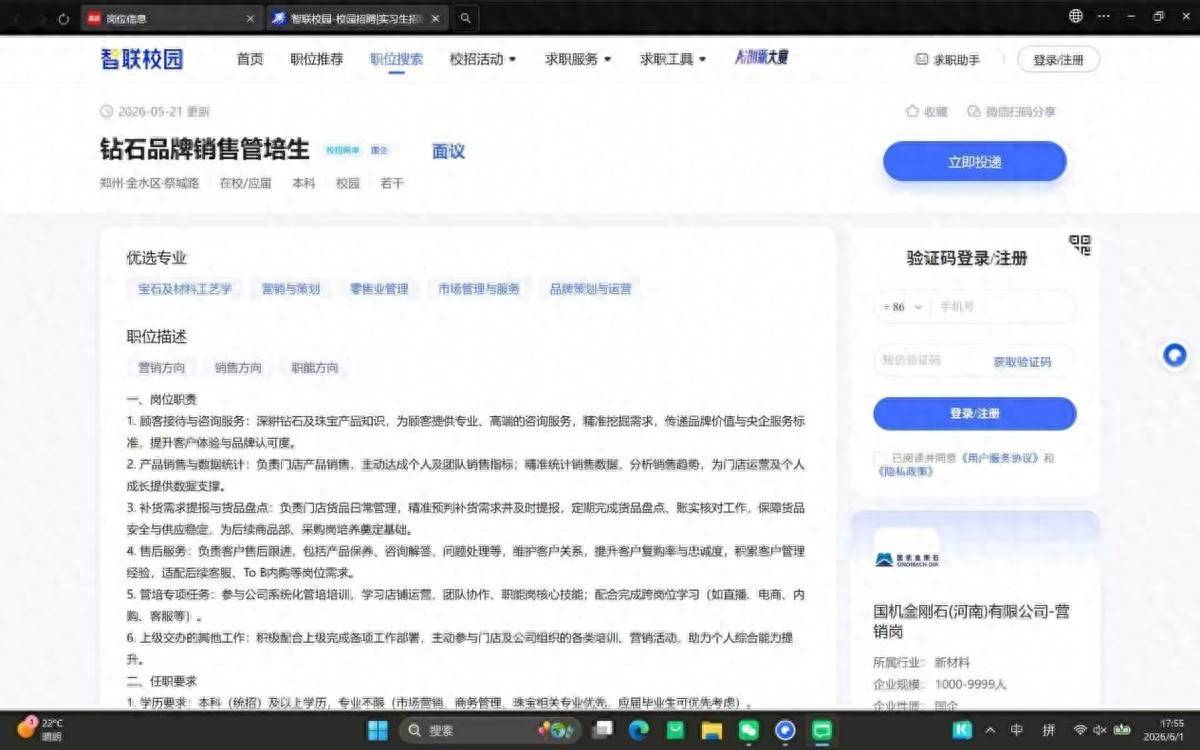Click 获取验证码 to request a code
Screen dimensions: 1200x750
point(1022,362)
